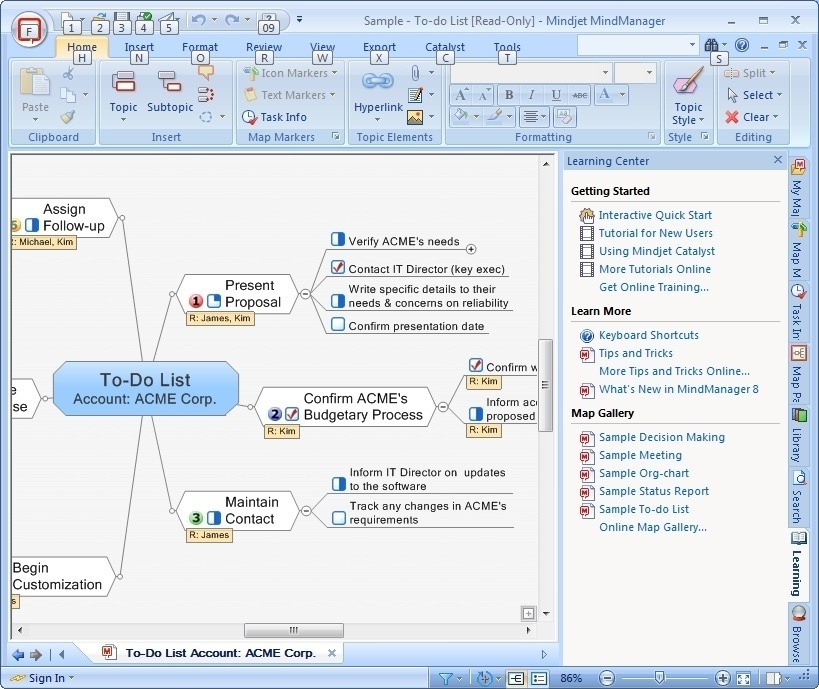Image resolution: width=819 pixels, height=689 pixels.
Task: Click the Clear red X icon
Action: (732, 117)
